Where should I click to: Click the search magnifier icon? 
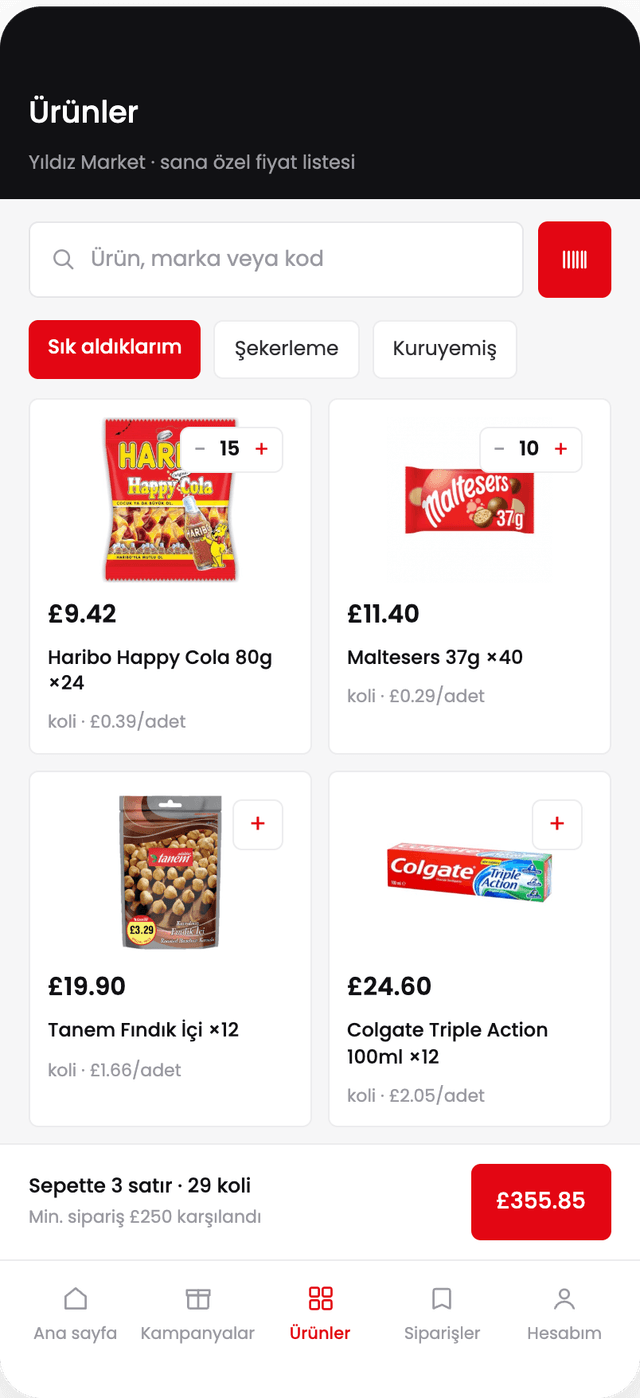pyautogui.click(x=63, y=260)
